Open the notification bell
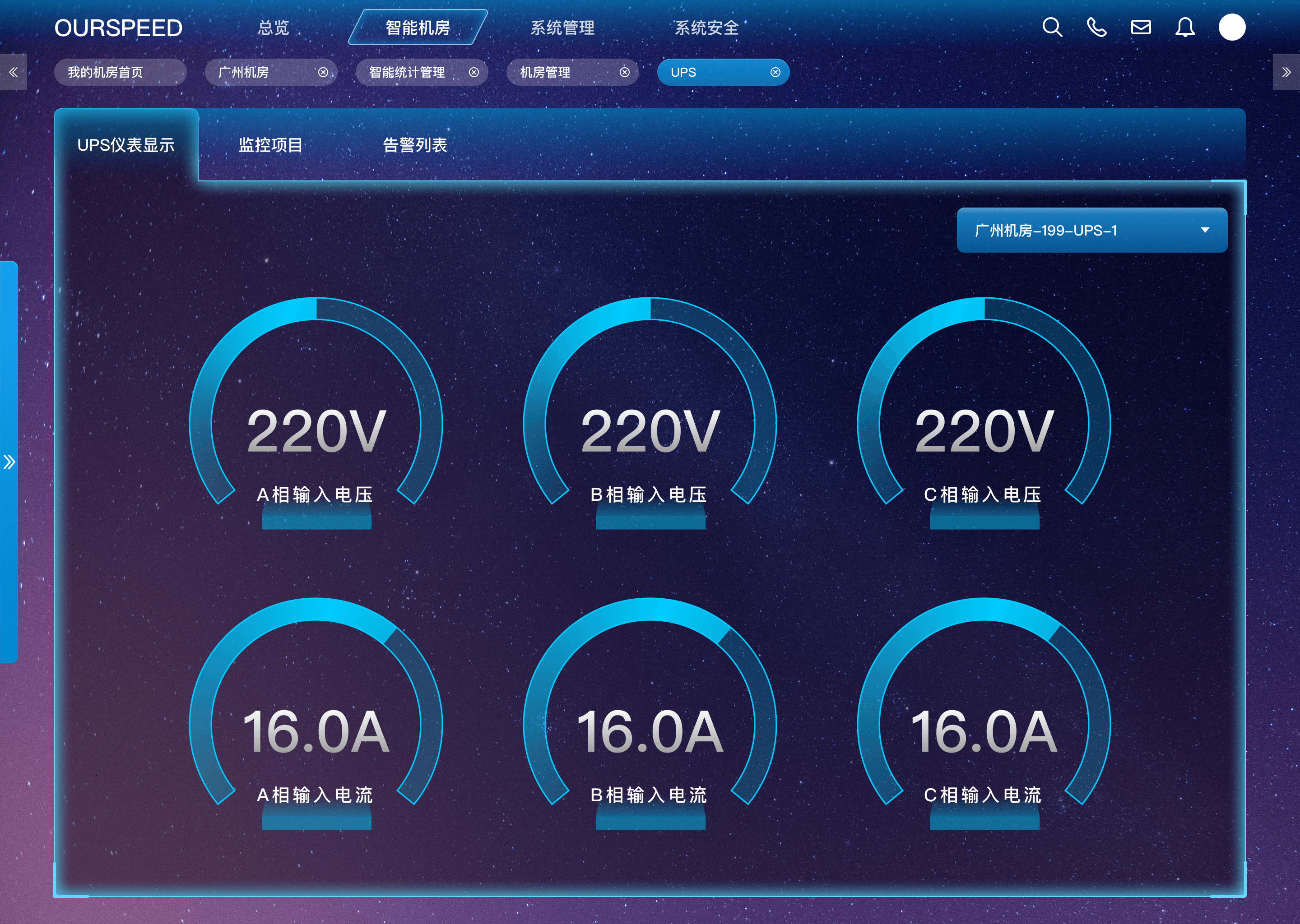 (1185, 28)
